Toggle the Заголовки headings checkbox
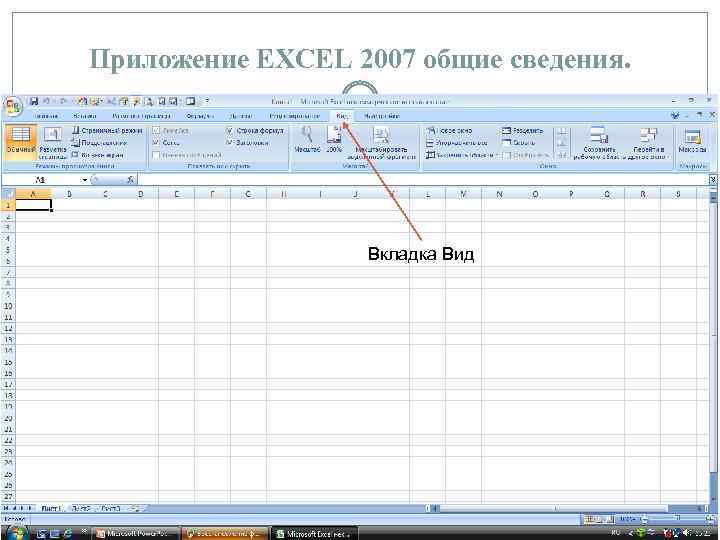720x540 pixels. 231,143
